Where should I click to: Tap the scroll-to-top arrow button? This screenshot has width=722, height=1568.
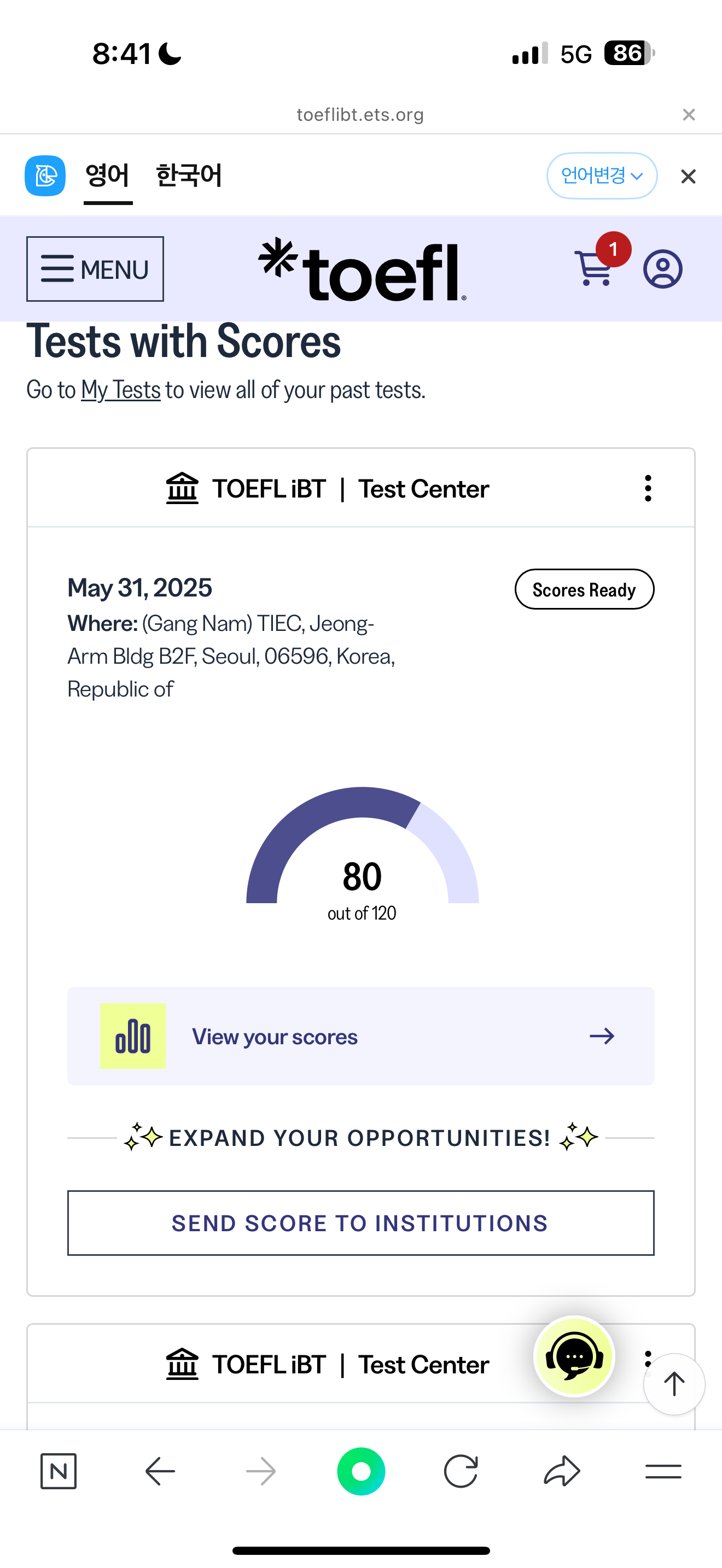(x=674, y=1384)
